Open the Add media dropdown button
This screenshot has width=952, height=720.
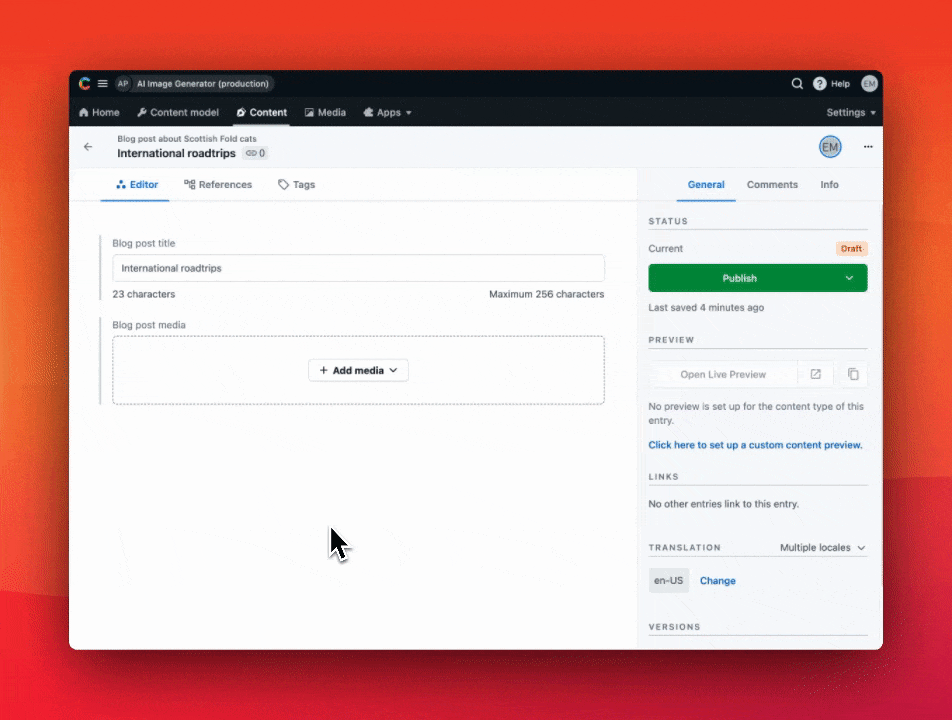358,370
